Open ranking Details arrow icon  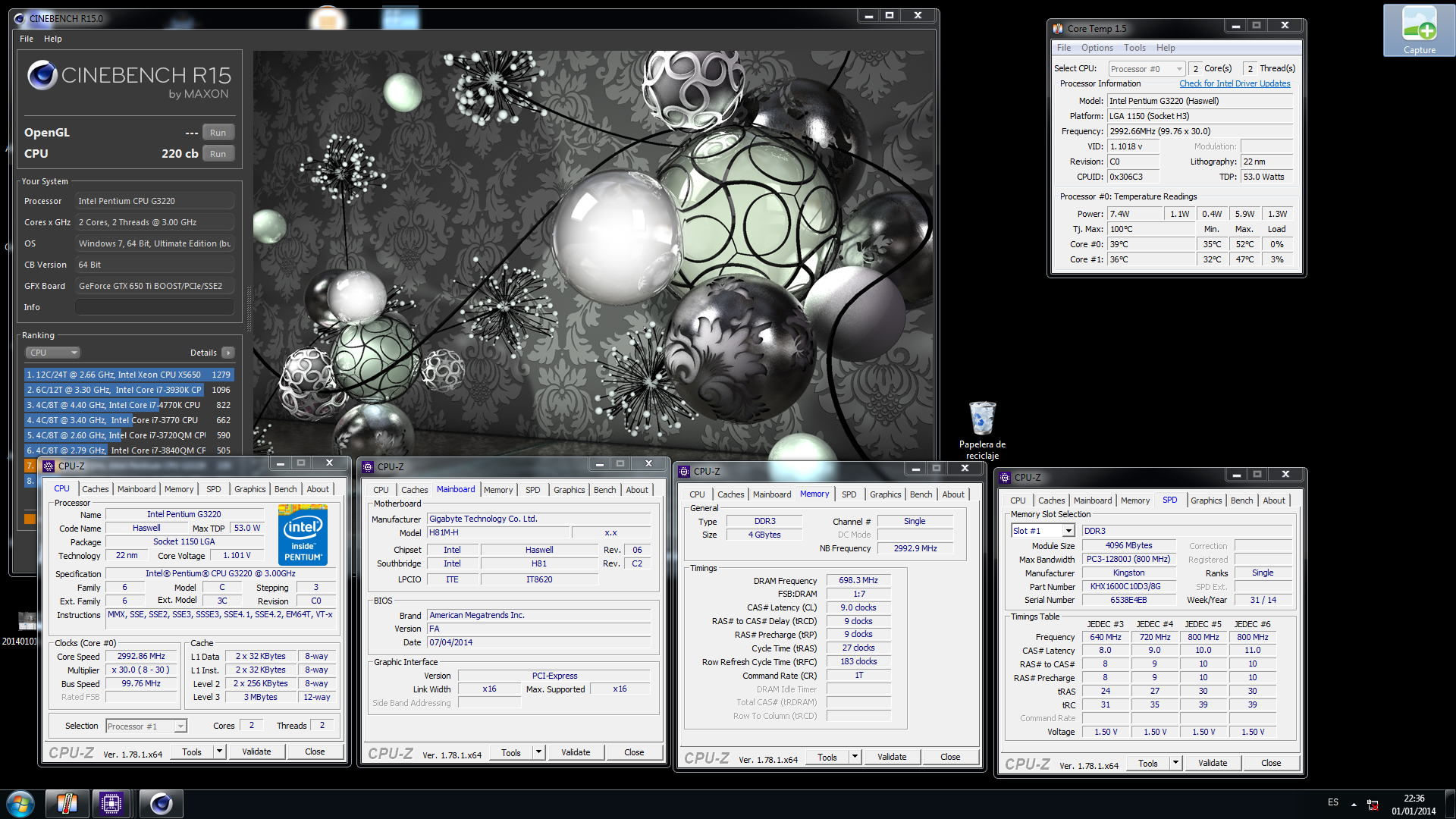[228, 353]
